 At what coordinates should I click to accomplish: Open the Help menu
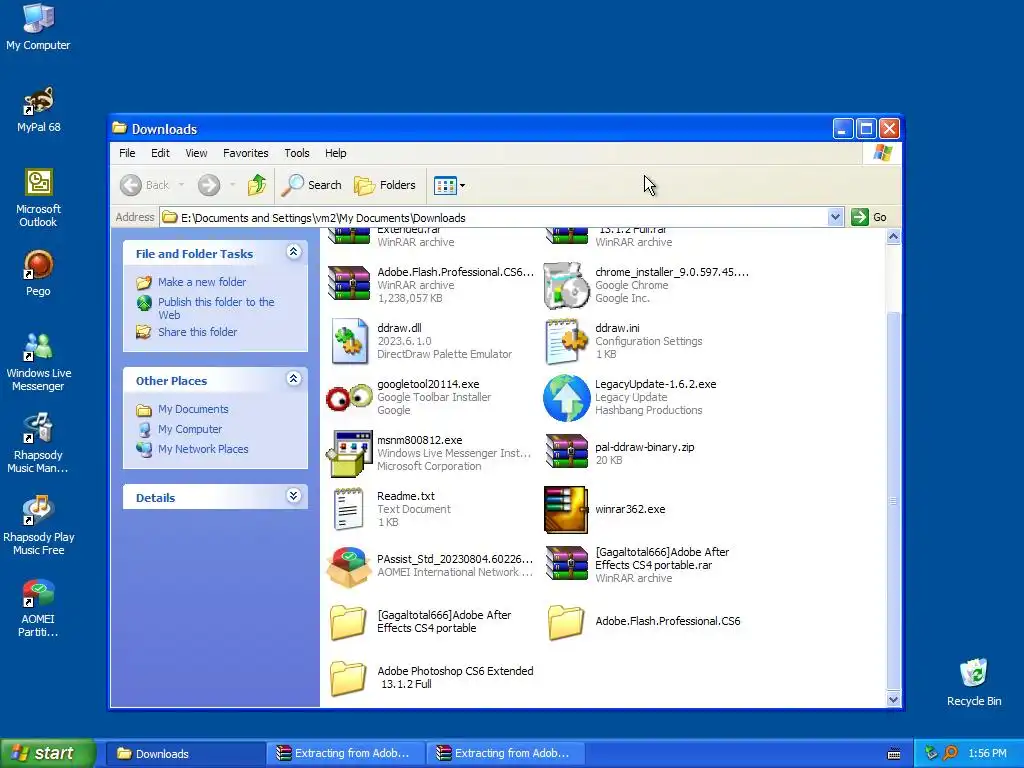pyautogui.click(x=336, y=153)
